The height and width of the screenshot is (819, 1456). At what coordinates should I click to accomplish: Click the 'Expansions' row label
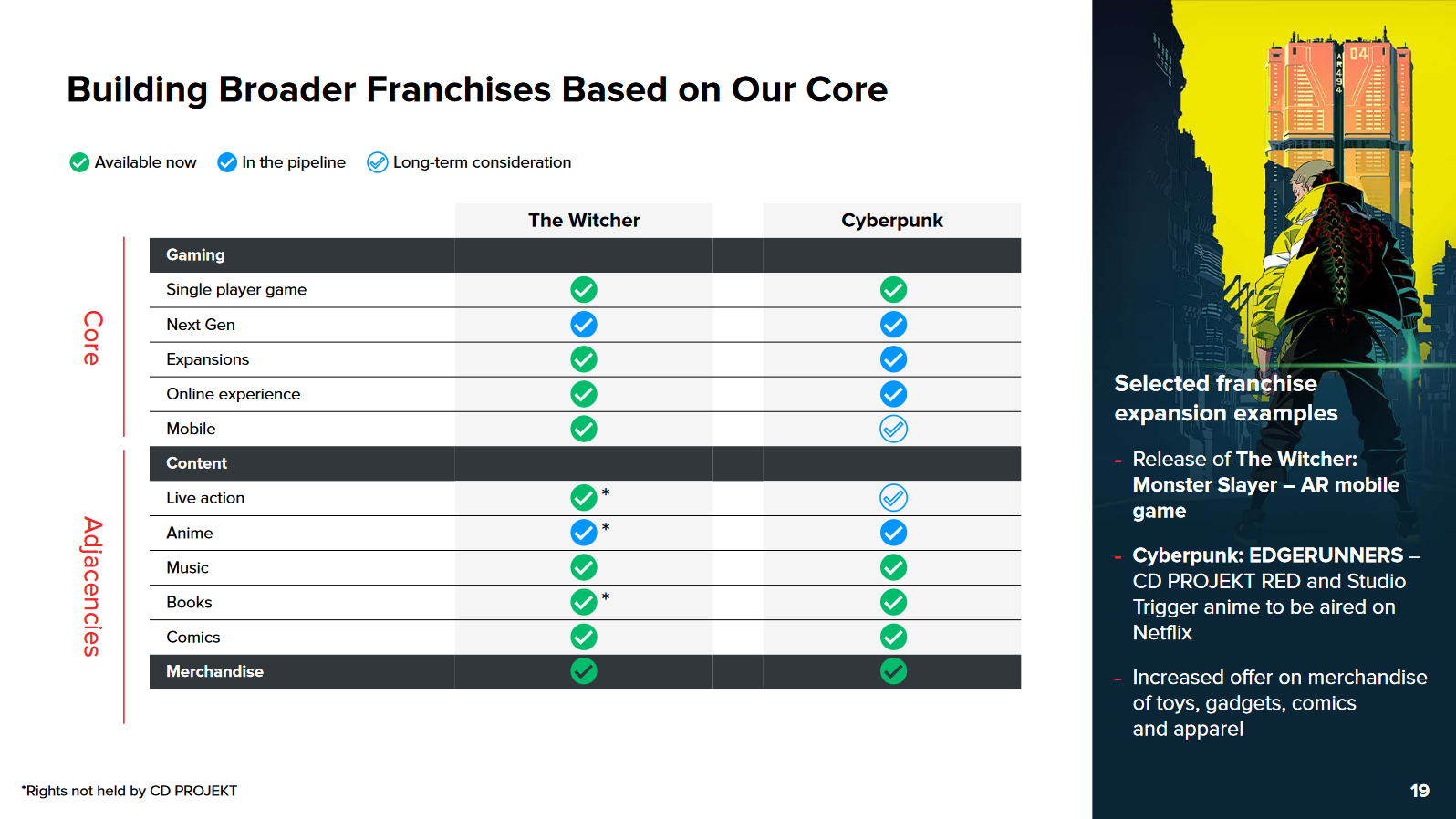tap(208, 359)
